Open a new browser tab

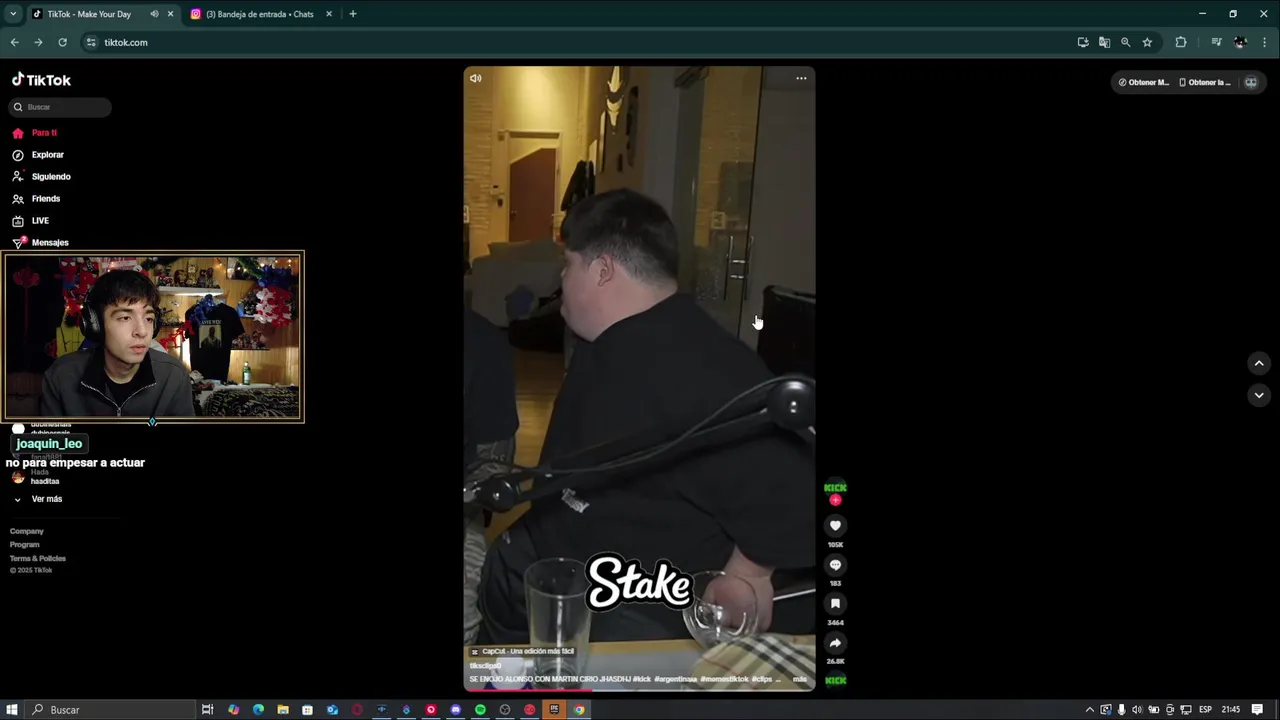tap(352, 14)
